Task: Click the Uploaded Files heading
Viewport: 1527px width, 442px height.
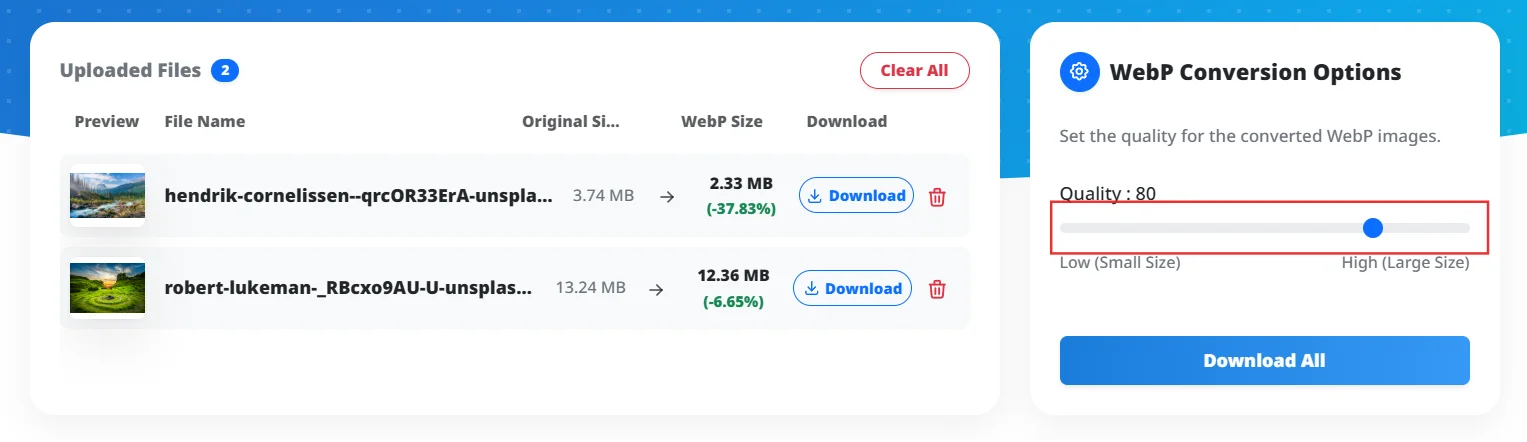Action: tap(130, 71)
